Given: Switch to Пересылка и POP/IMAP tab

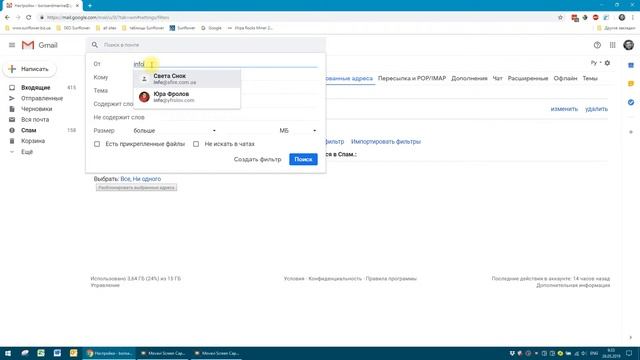Looking at the screenshot, I should point(412,78).
